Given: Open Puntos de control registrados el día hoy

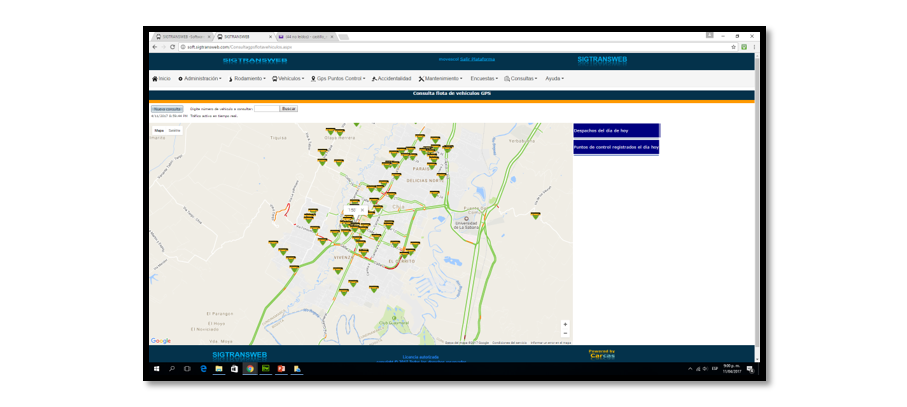Looking at the screenshot, I should (616, 147).
